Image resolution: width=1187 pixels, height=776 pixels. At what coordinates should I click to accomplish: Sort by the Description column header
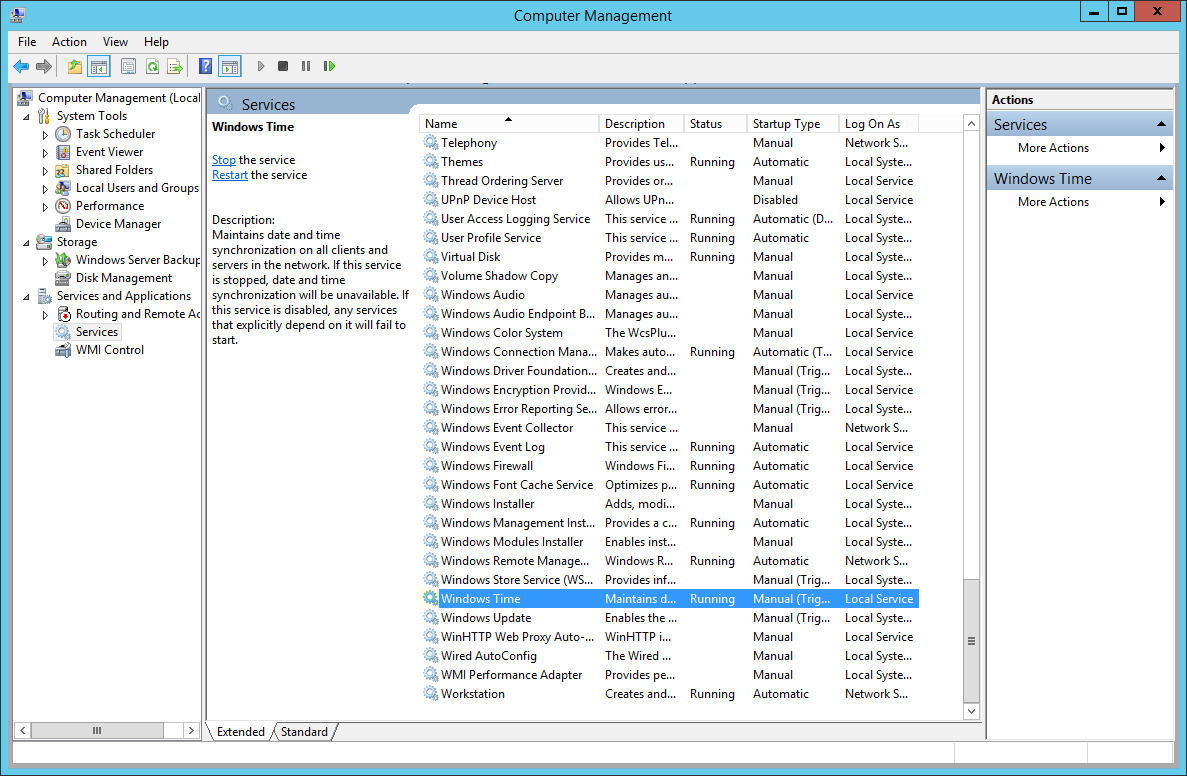coord(641,123)
